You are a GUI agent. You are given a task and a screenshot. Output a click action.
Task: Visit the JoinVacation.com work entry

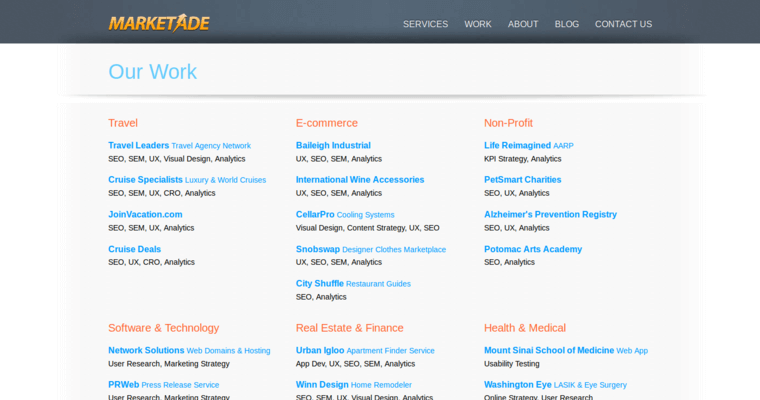coord(145,214)
